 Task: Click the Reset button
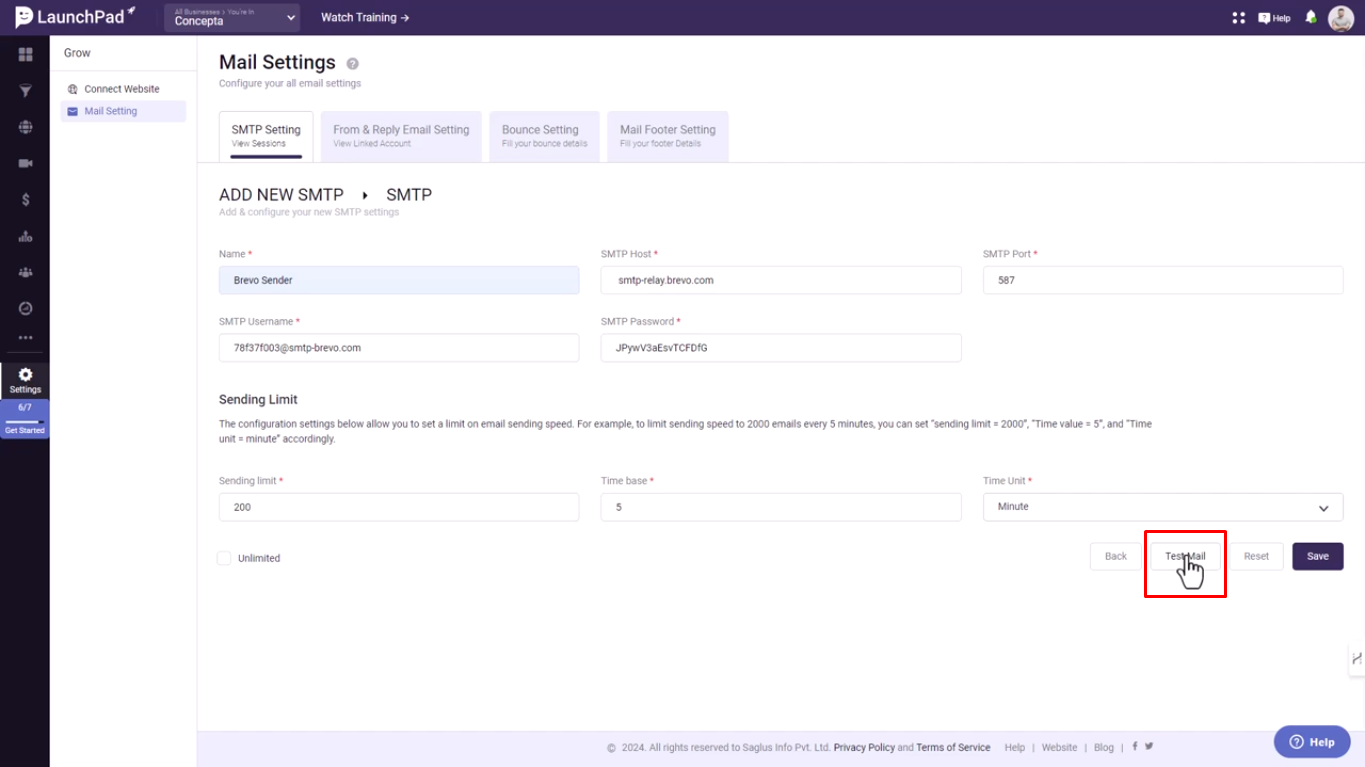1256,556
